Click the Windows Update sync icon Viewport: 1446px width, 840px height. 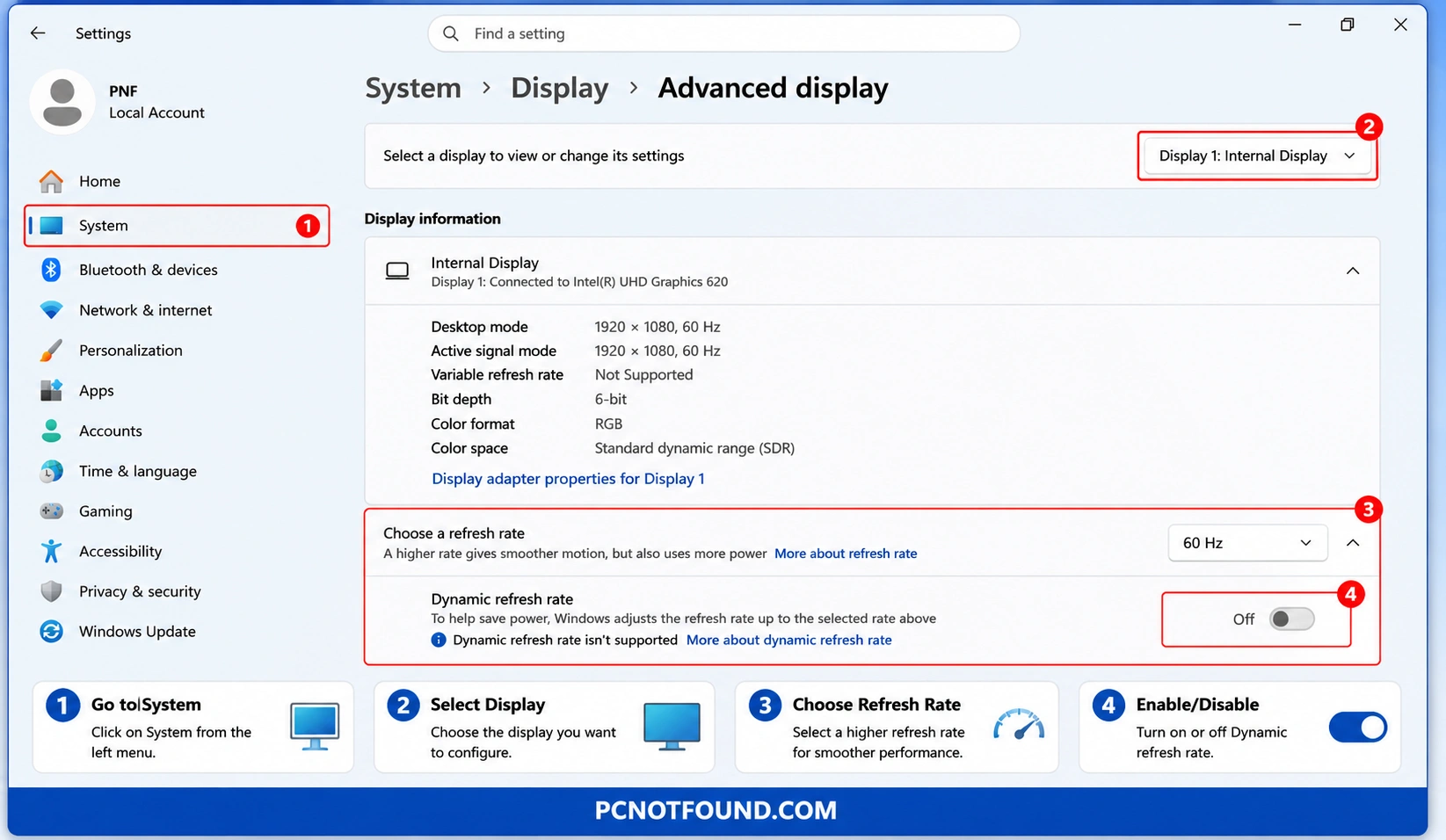click(51, 632)
